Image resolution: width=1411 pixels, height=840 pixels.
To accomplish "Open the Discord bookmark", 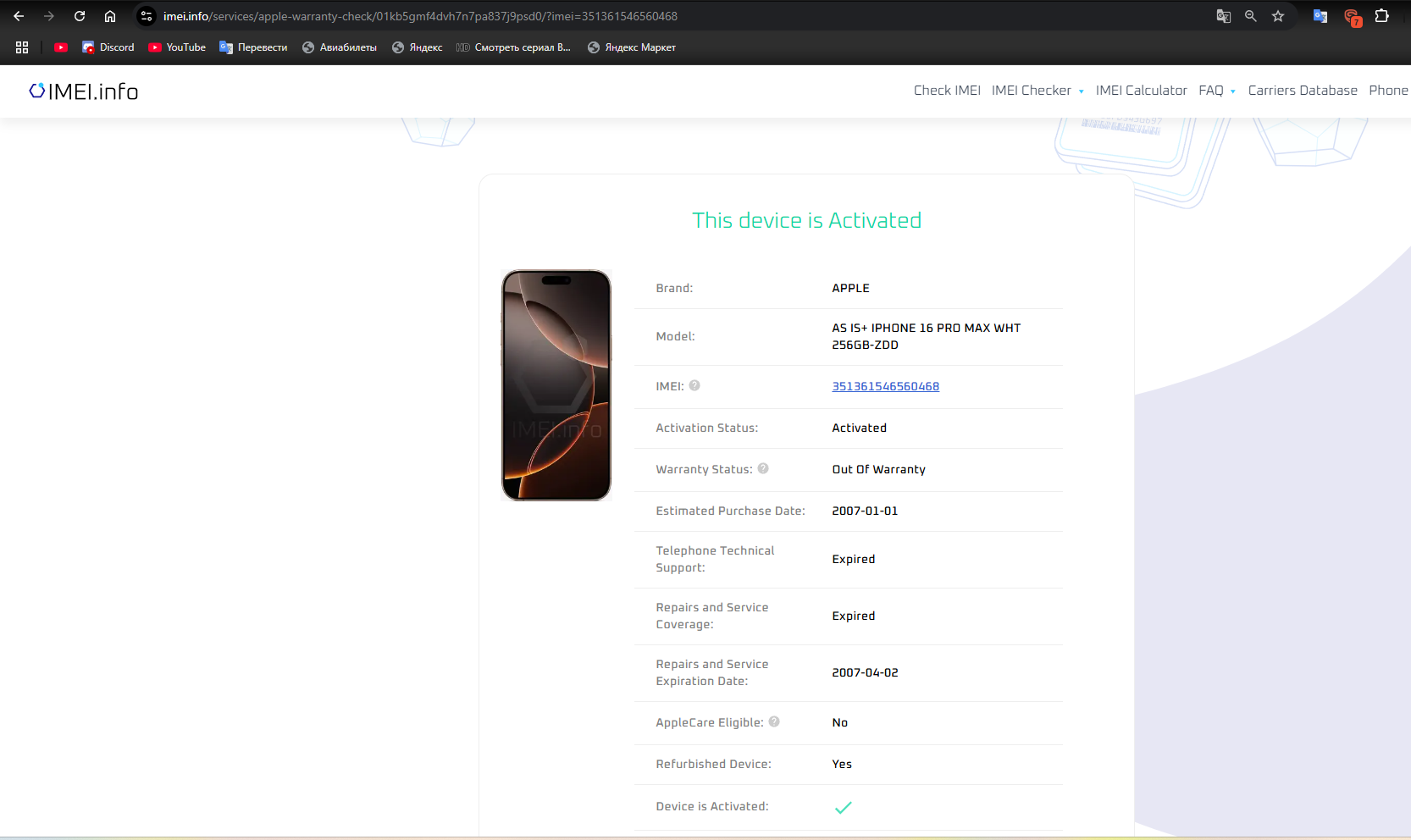I will (108, 47).
